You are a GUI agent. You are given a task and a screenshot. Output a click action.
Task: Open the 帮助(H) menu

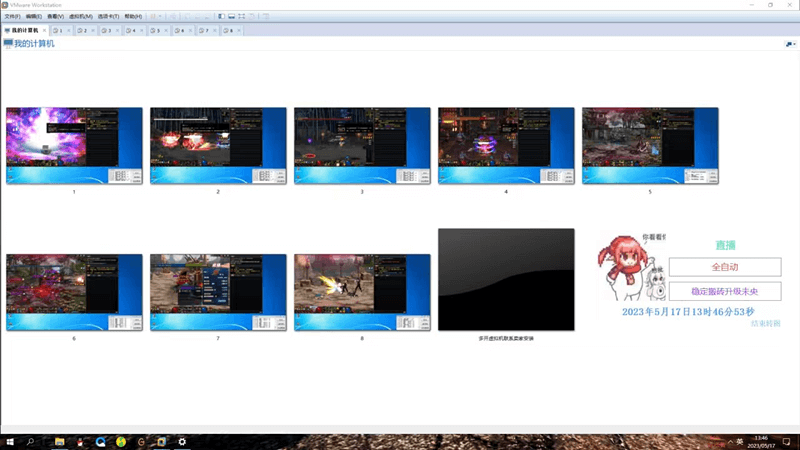(x=133, y=16)
